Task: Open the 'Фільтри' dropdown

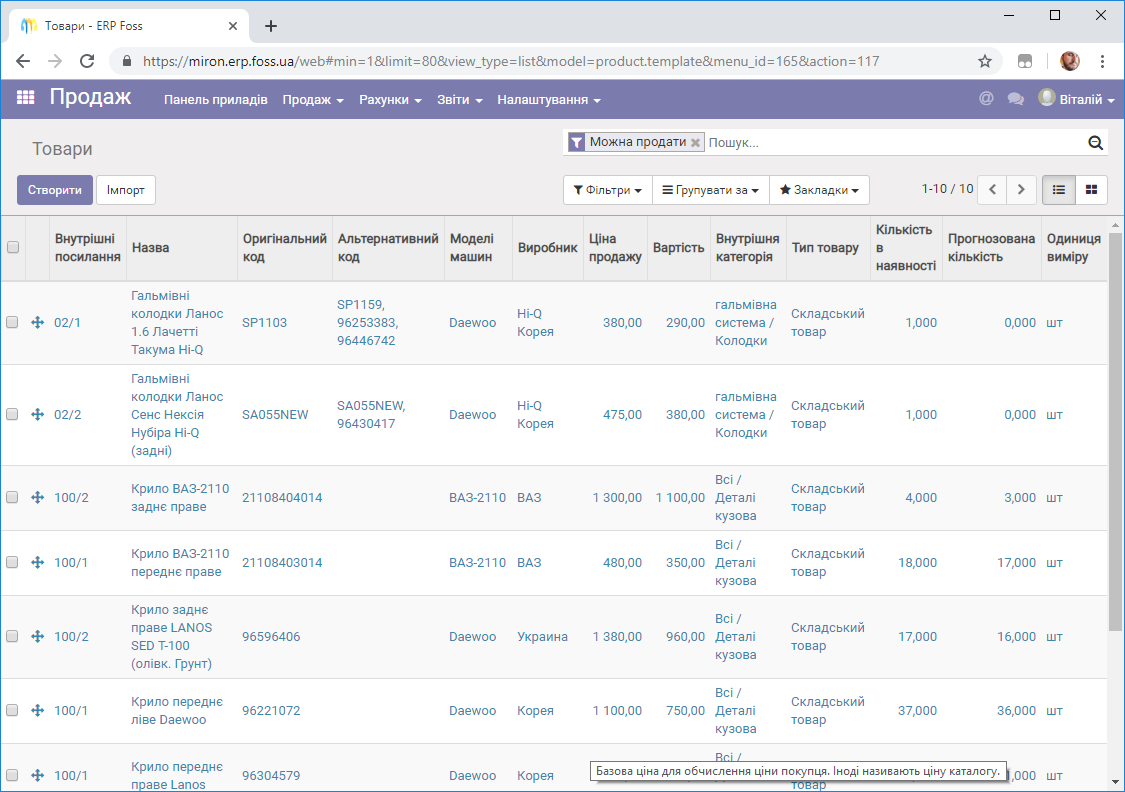Action: pyautogui.click(x=608, y=190)
